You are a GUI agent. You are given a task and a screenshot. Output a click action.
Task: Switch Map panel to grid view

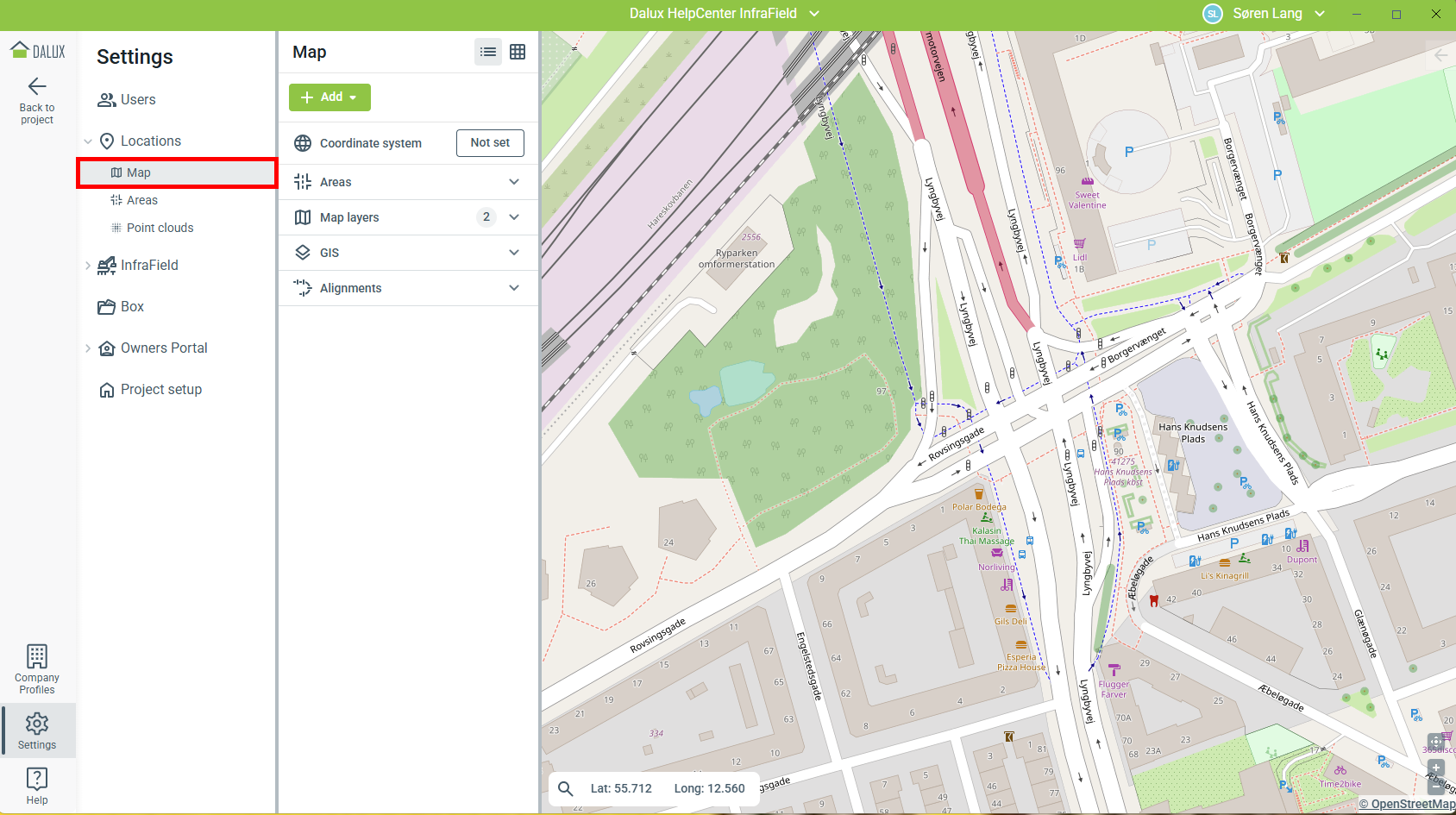click(518, 52)
